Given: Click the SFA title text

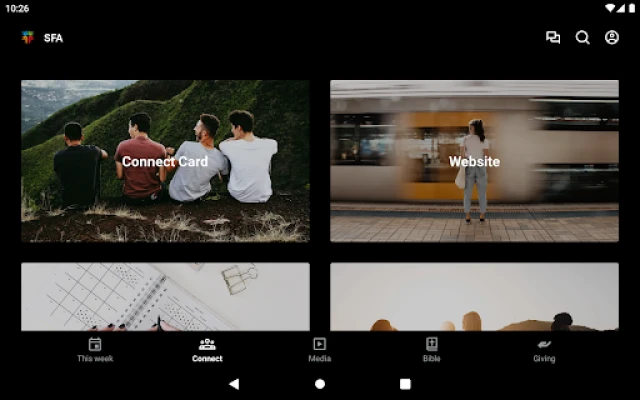Looking at the screenshot, I should tap(53, 38).
